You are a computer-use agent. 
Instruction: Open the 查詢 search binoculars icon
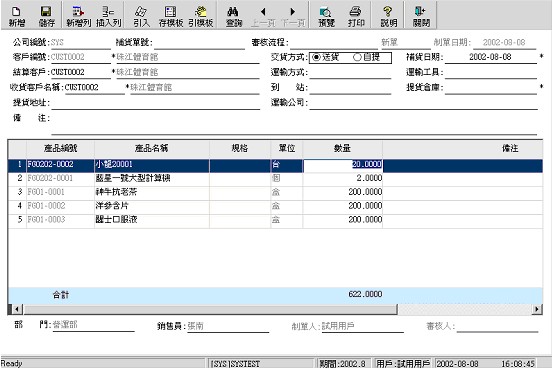[x=234, y=16]
